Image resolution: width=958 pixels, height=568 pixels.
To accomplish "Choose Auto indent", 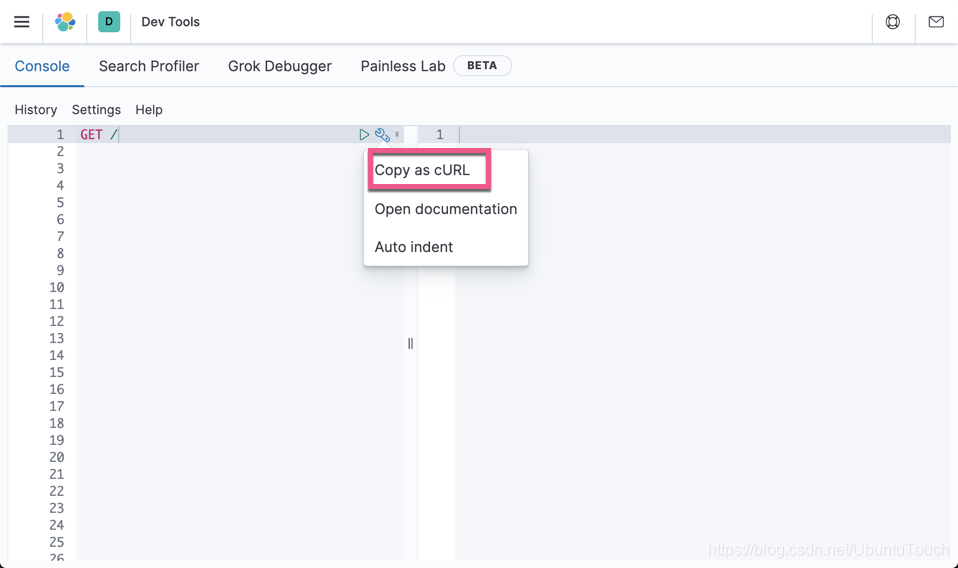I will 414,247.
